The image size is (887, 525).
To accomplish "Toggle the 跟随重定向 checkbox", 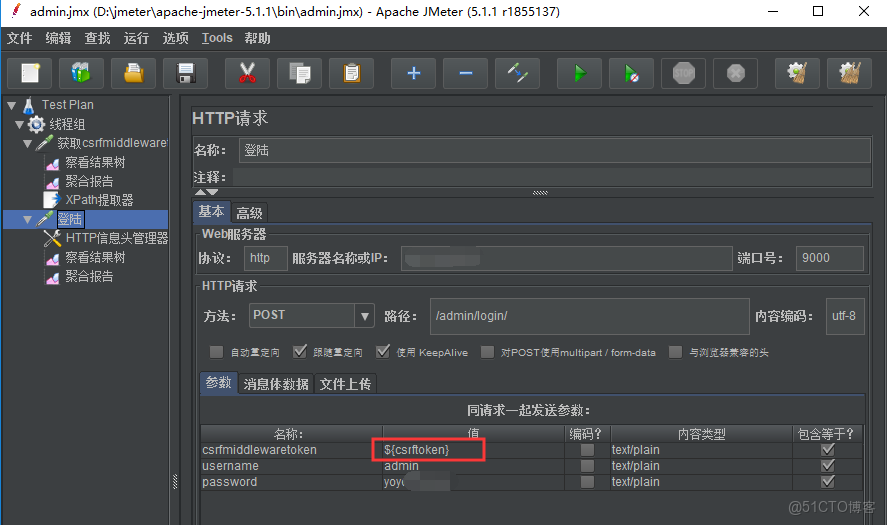I will pos(300,352).
